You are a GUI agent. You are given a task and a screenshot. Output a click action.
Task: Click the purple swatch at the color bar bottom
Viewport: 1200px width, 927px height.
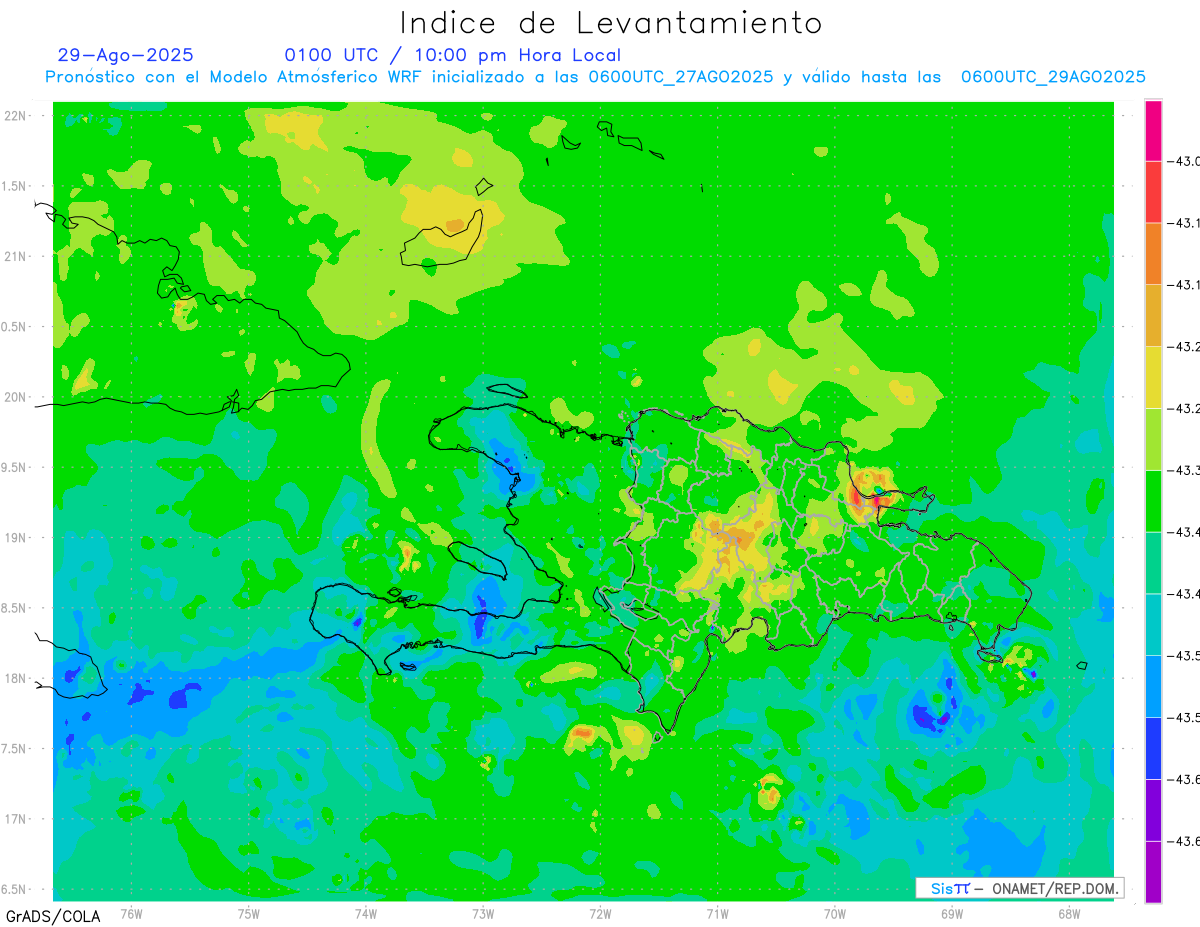coord(1153,871)
